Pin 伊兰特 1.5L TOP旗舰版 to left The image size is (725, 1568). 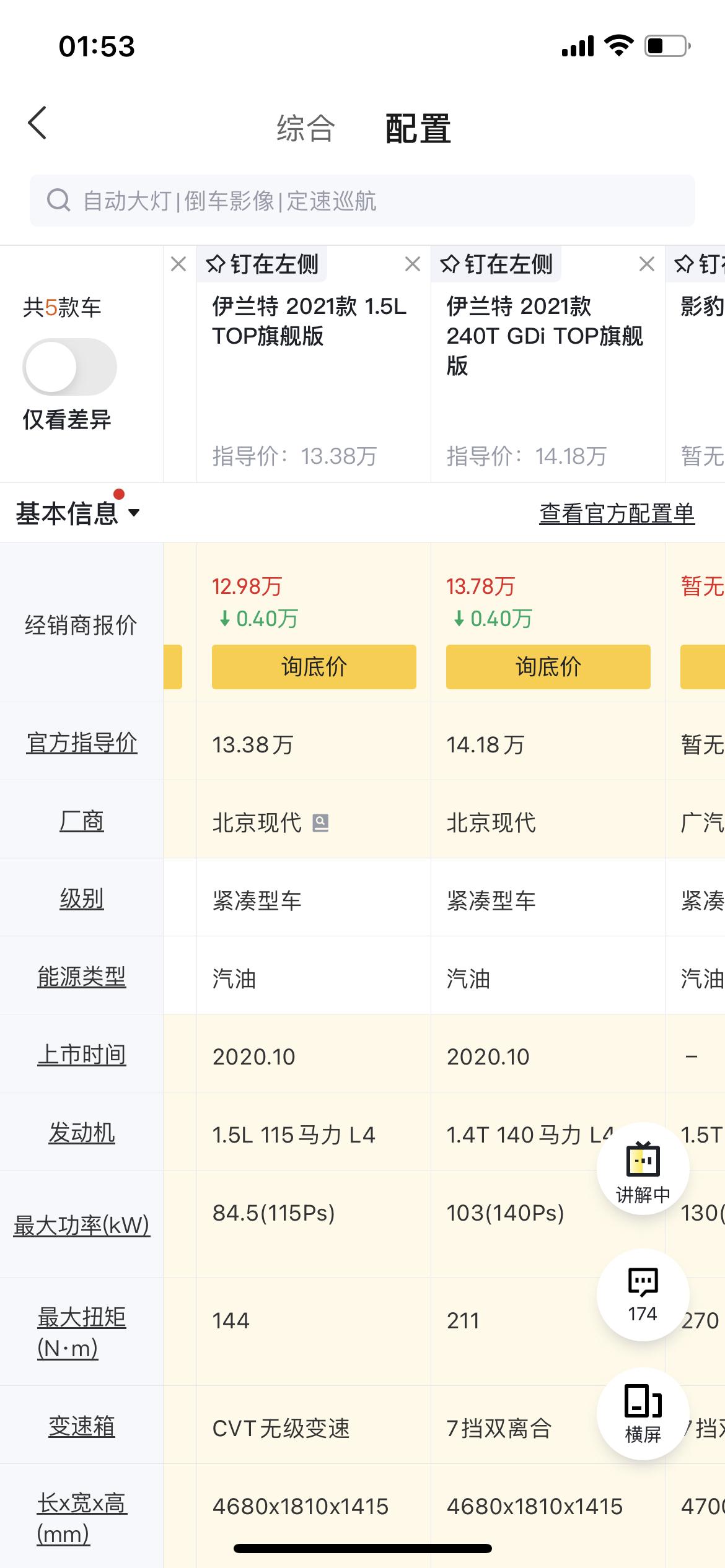(x=262, y=264)
